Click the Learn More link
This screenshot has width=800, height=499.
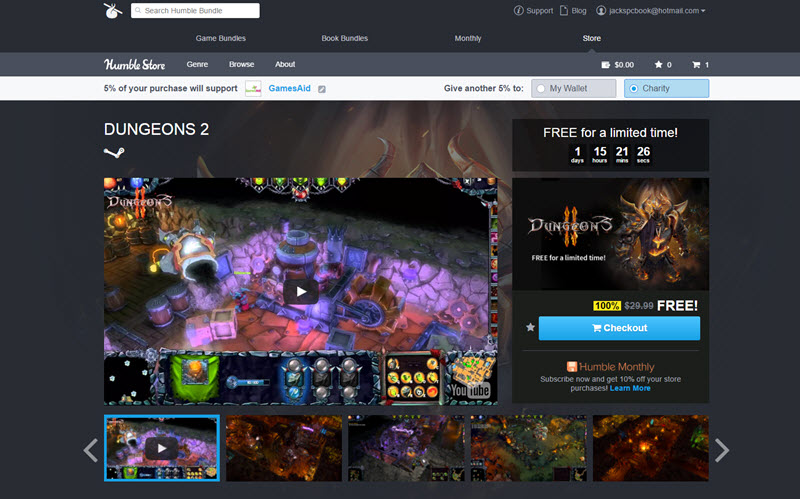pyautogui.click(x=630, y=388)
